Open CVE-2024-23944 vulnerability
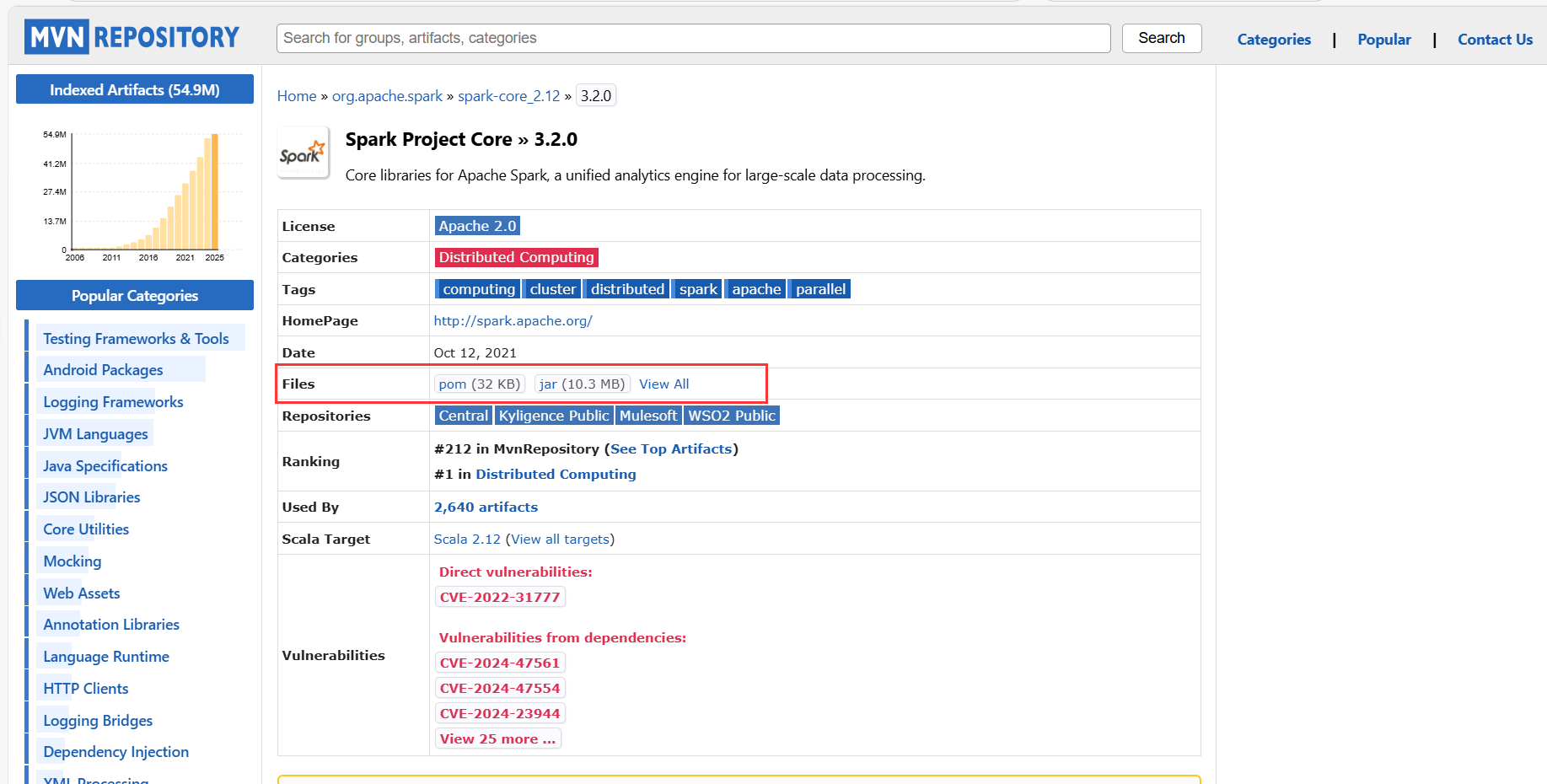1547x784 pixels. point(500,714)
